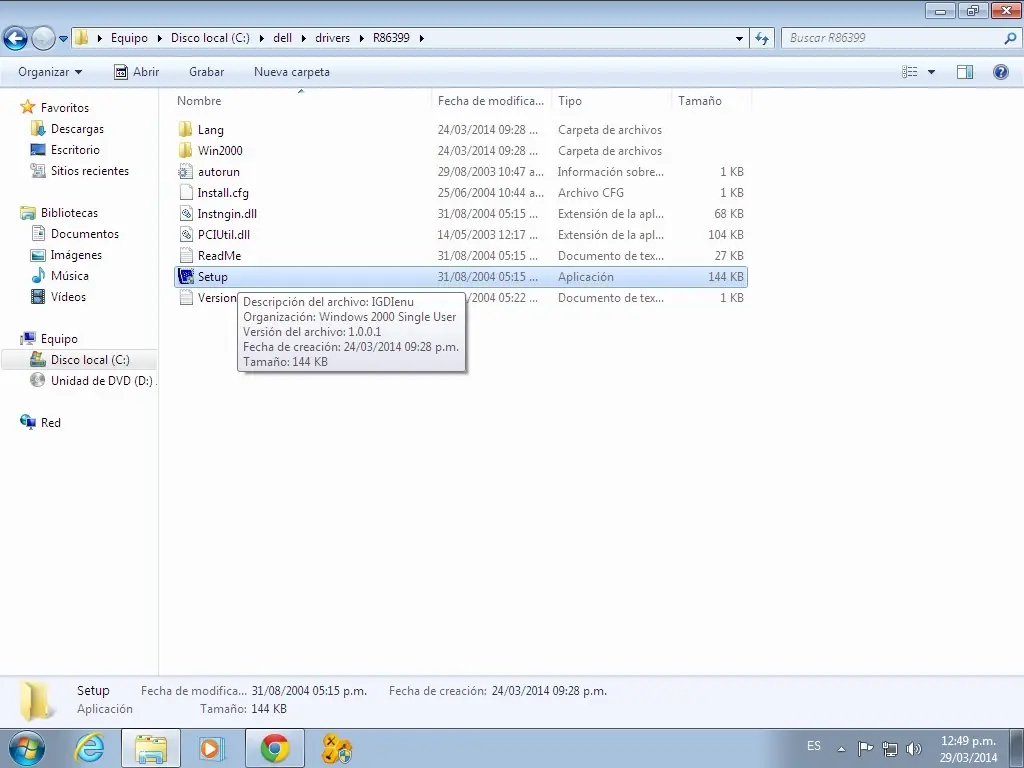Select the Install.cfg file icon
Screen dimensions: 1024x768
tap(185, 192)
